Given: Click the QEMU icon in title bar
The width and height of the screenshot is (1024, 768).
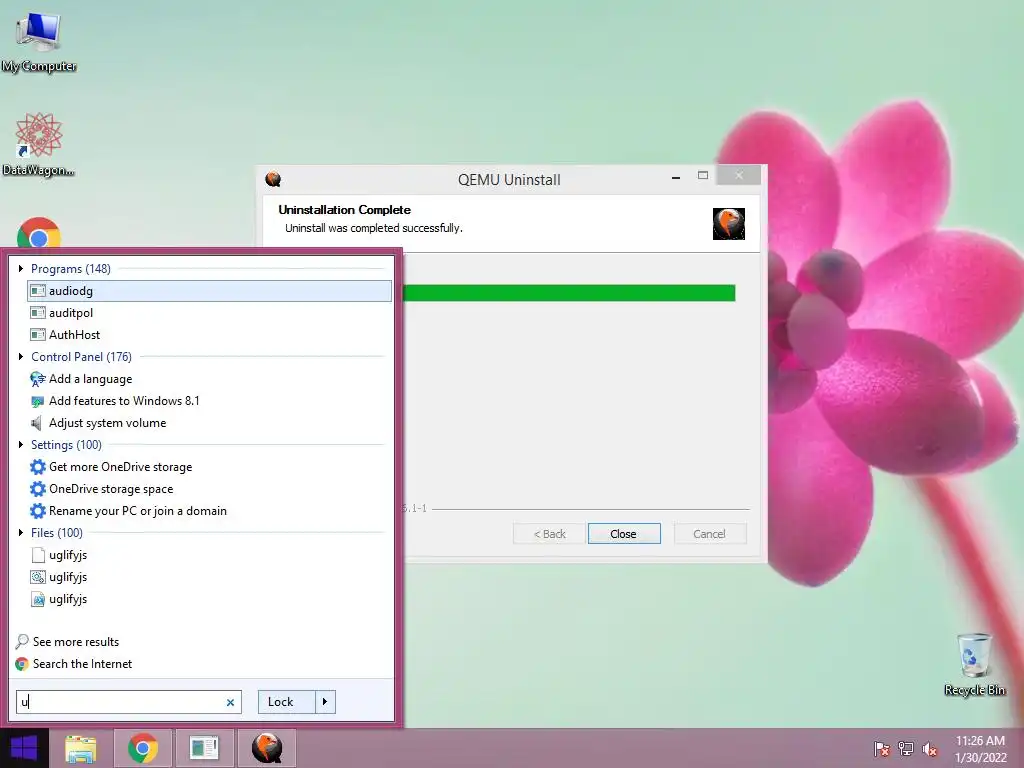Looking at the screenshot, I should coord(273,179).
